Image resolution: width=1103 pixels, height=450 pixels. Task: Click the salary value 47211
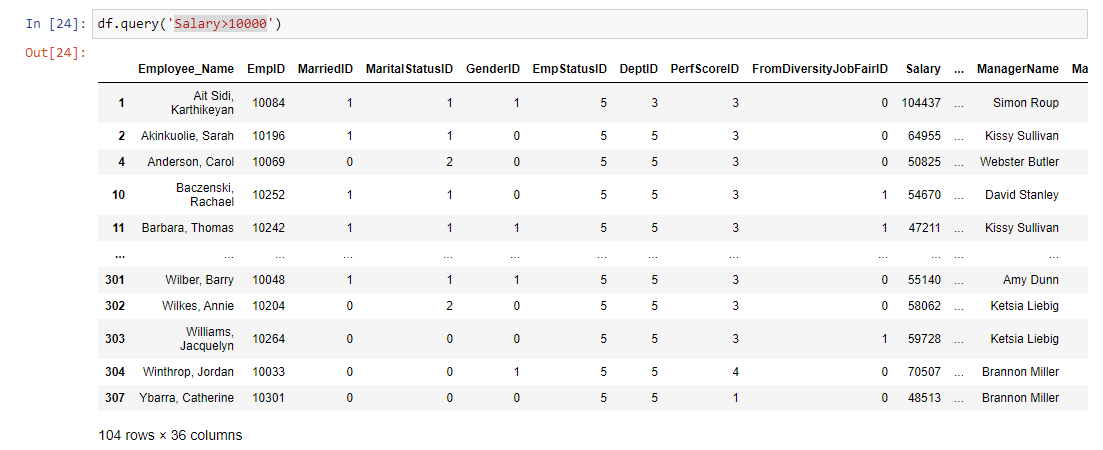click(x=924, y=228)
